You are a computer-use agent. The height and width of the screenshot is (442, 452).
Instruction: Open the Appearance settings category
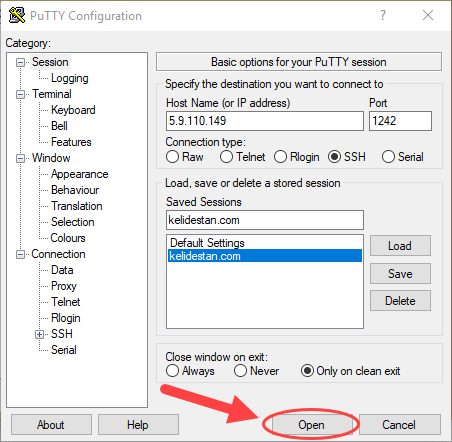(79, 174)
